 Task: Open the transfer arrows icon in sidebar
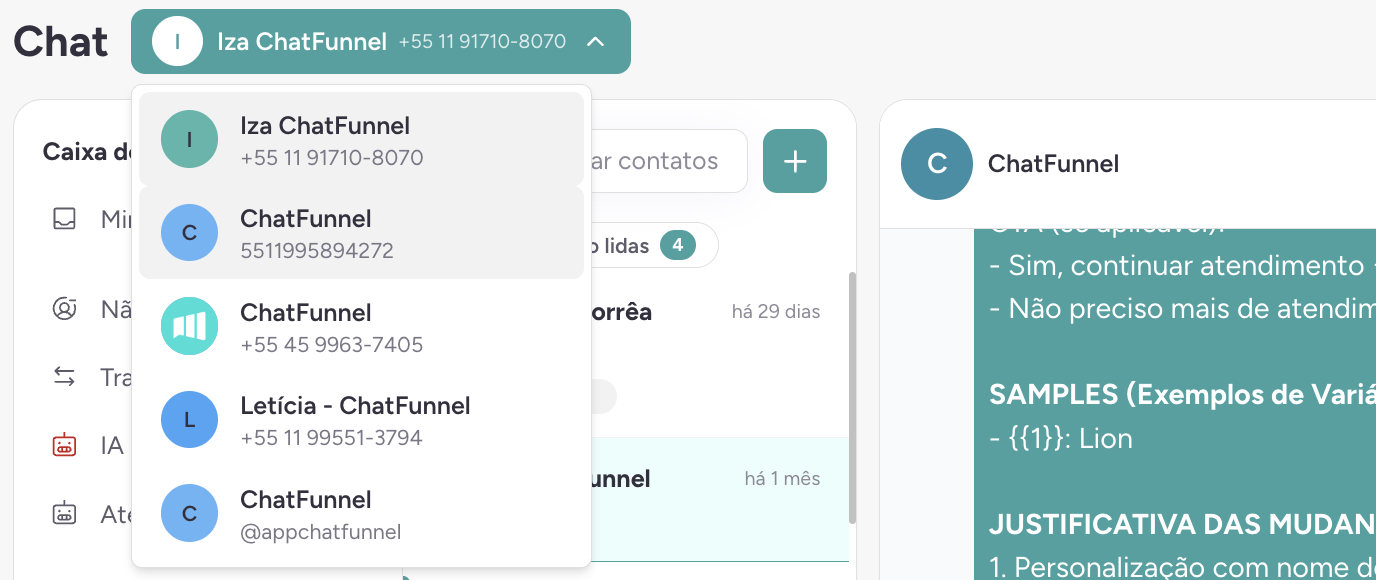pyautogui.click(x=65, y=377)
